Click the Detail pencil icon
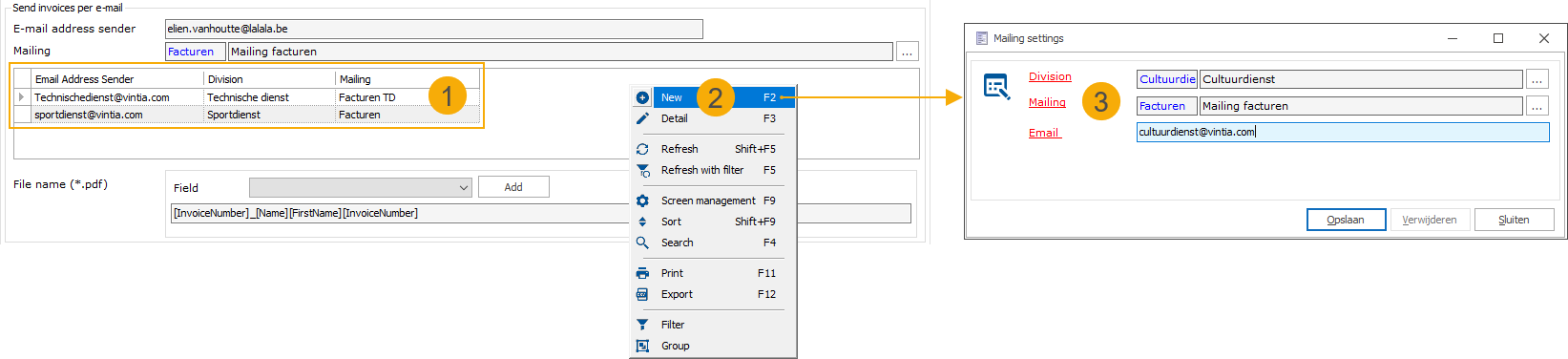 click(x=642, y=118)
